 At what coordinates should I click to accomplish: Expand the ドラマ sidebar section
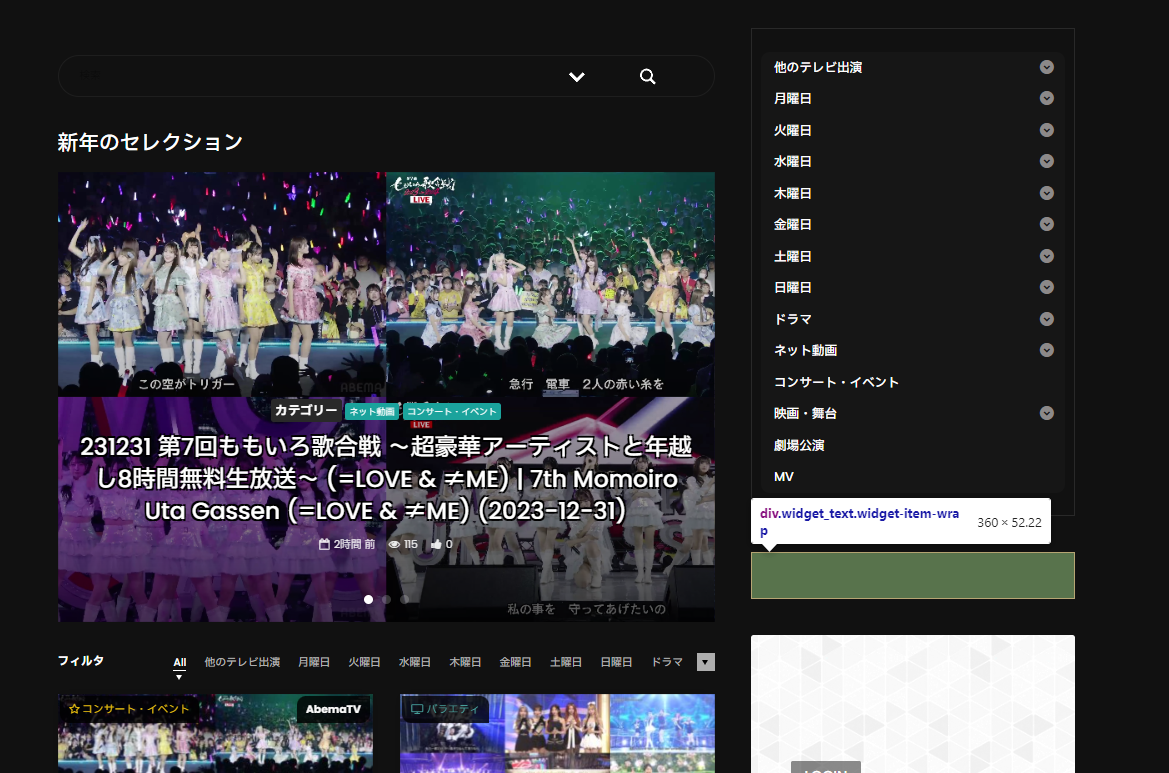tap(1046, 319)
